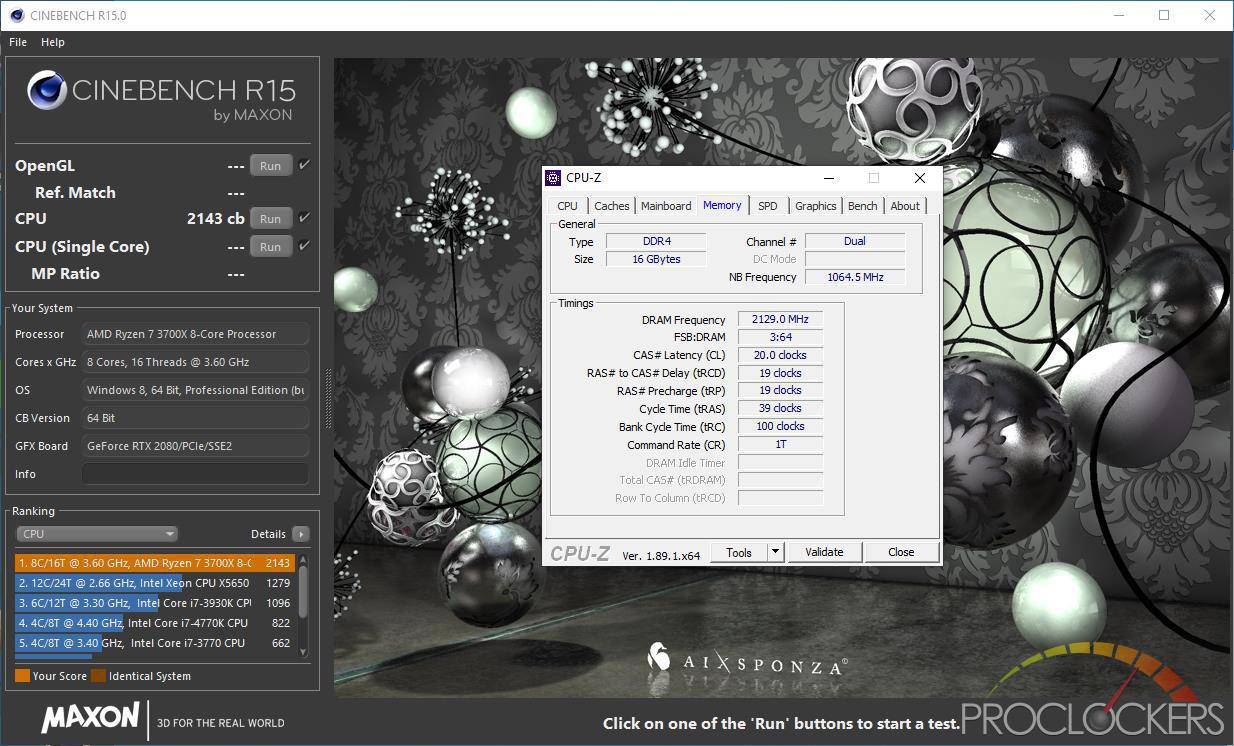This screenshot has width=1234, height=746.
Task: Click the CB Version field 64 Bit
Action: point(195,418)
